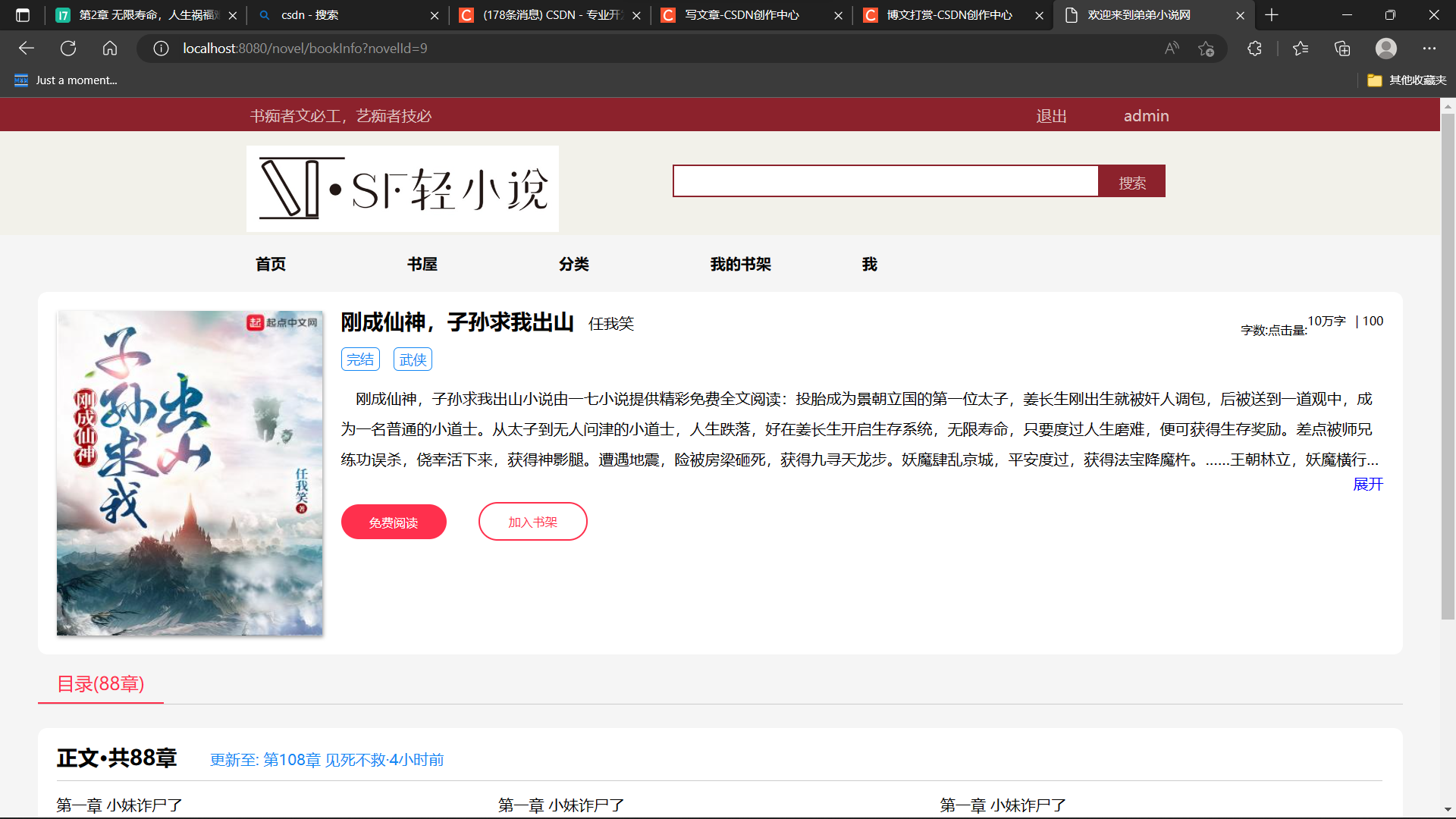Viewport: 1456px width, 819px height.
Task: Go back to the previous page
Action: 27,49
